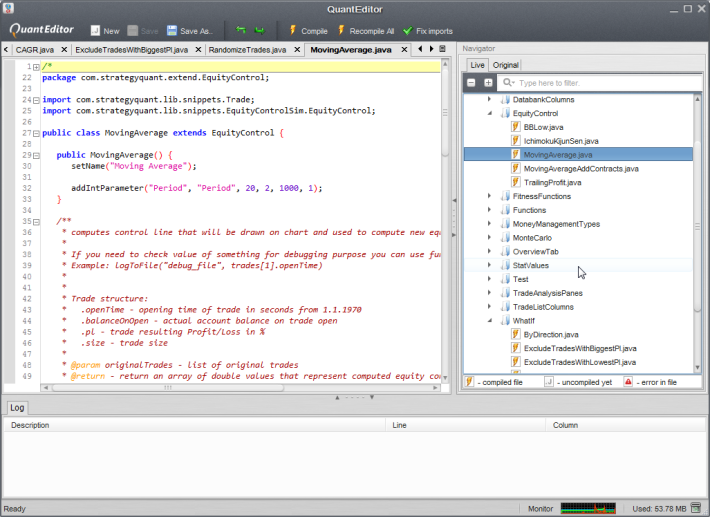Close the CAGR.java tab
This screenshot has height=517, width=710.
(x=64, y=50)
